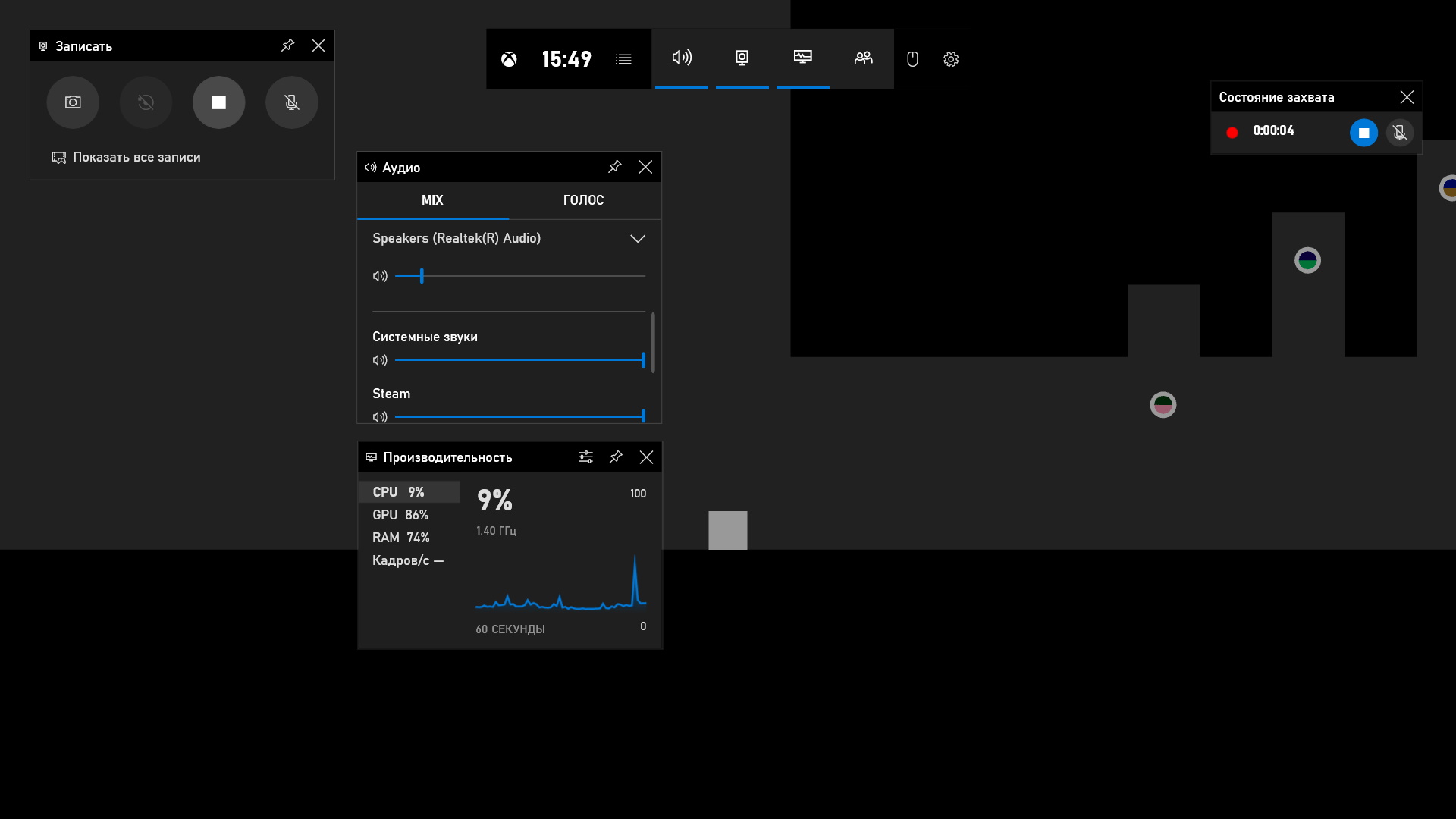Toggle the Audio widget from the top bar

tap(682, 58)
